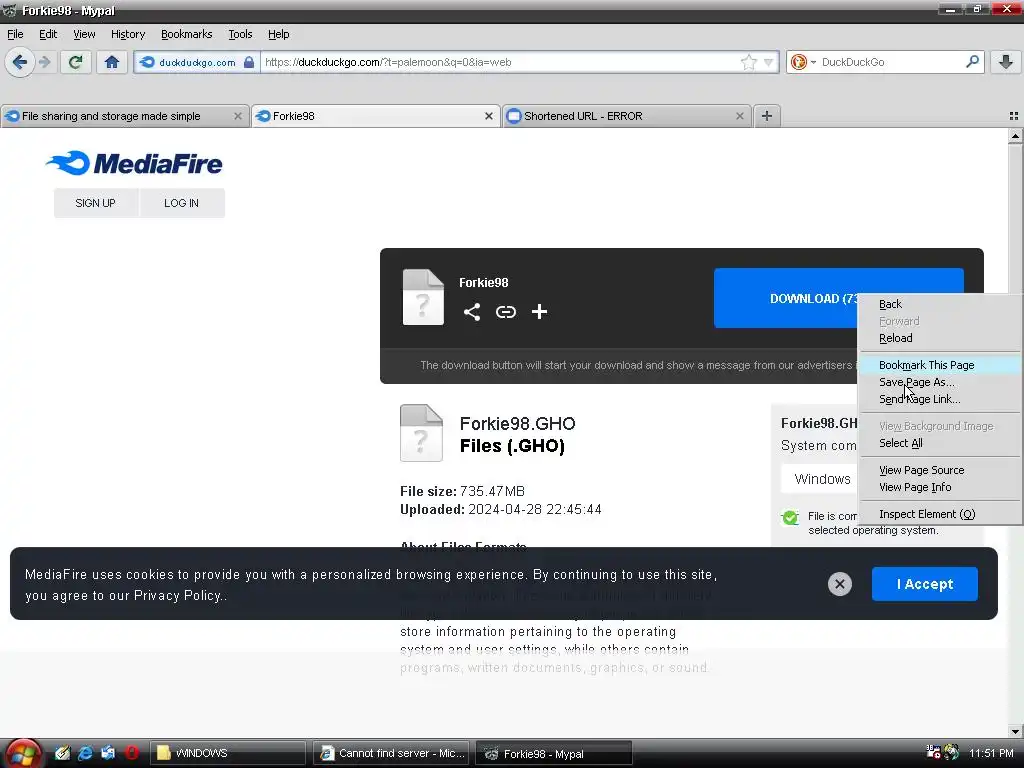
Task: Reload the page with the toolbar reload icon
Action: 75,62
